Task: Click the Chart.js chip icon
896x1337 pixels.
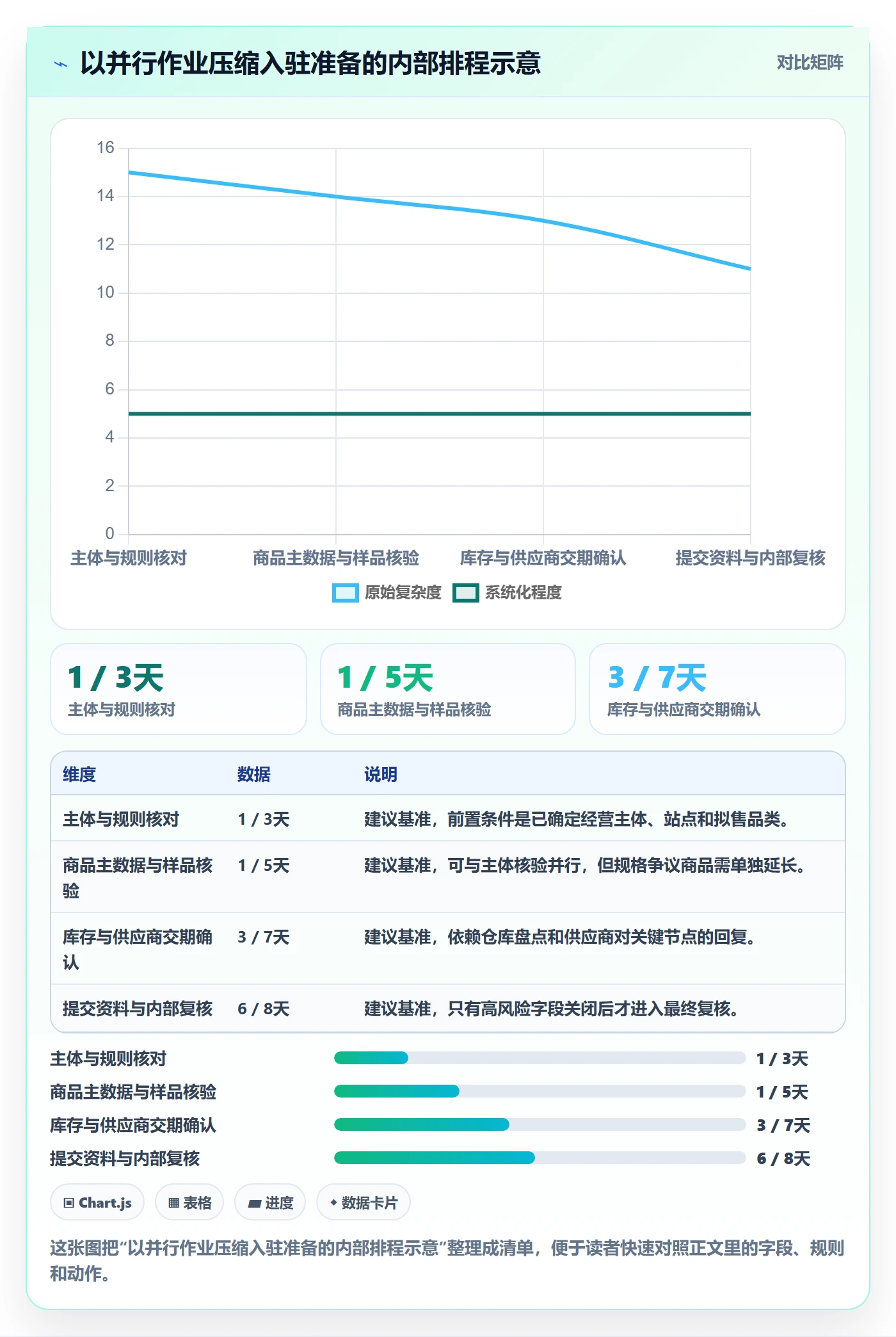Action: [69, 1203]
